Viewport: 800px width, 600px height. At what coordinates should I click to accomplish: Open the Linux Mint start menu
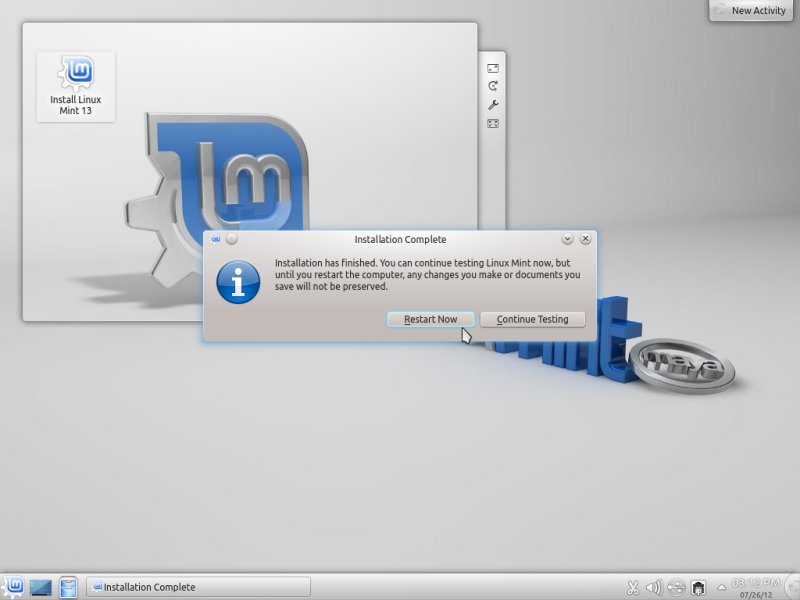click(x=13, y=587)
